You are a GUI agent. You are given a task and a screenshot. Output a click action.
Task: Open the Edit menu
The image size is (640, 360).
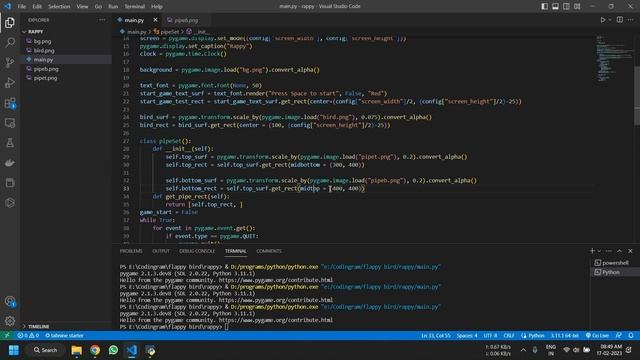pos(37,7)
